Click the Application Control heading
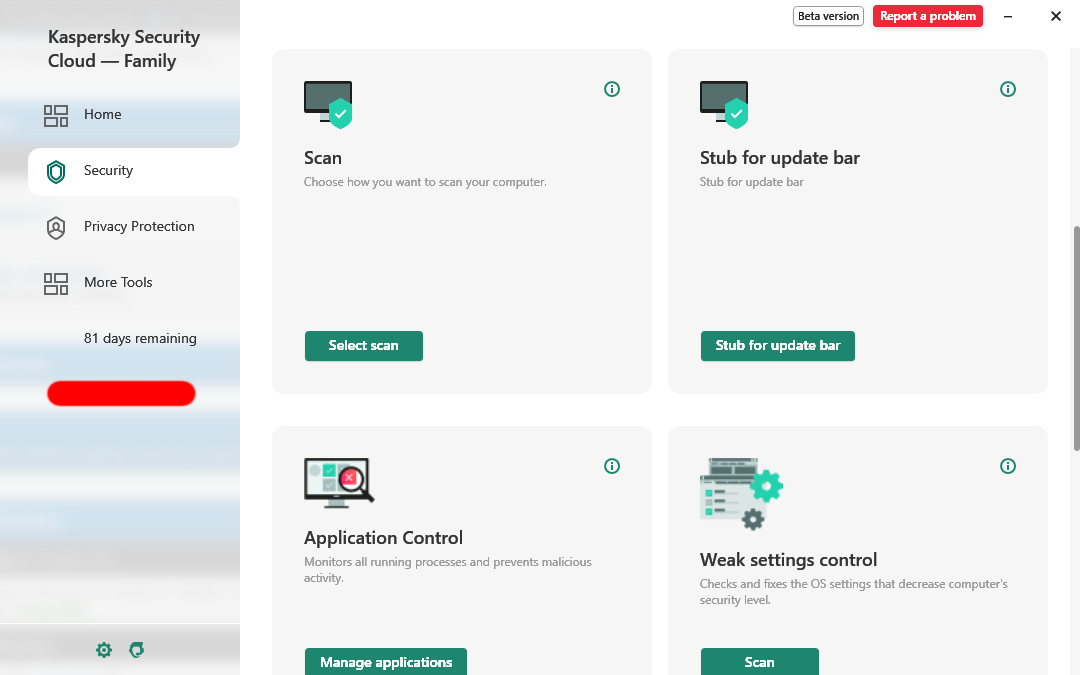This screenshot has height=675, width=1080. coord(384,538)
